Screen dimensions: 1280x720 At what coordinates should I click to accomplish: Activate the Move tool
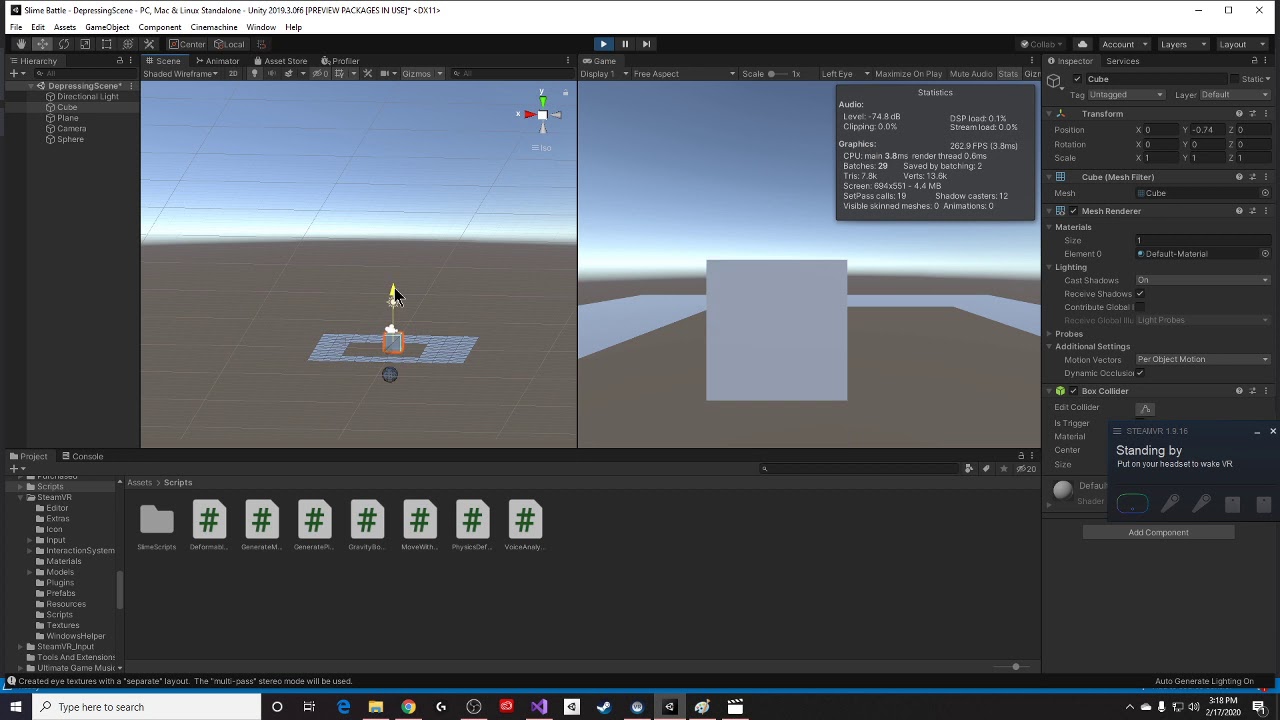click(42, 44)
